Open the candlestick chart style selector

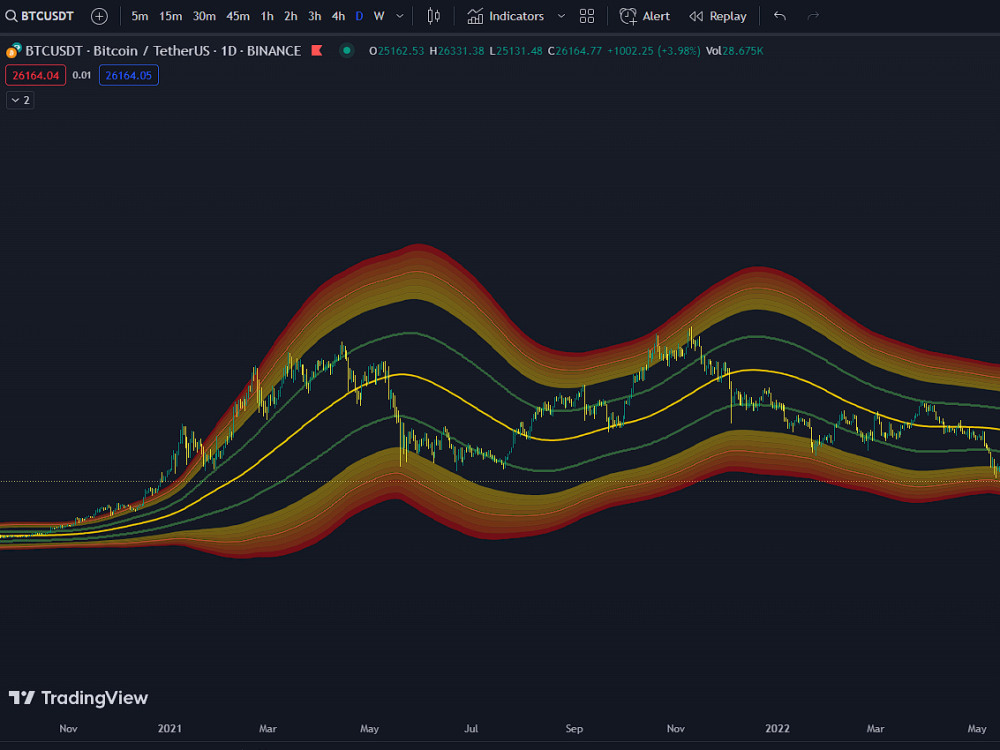coord(433,16)
